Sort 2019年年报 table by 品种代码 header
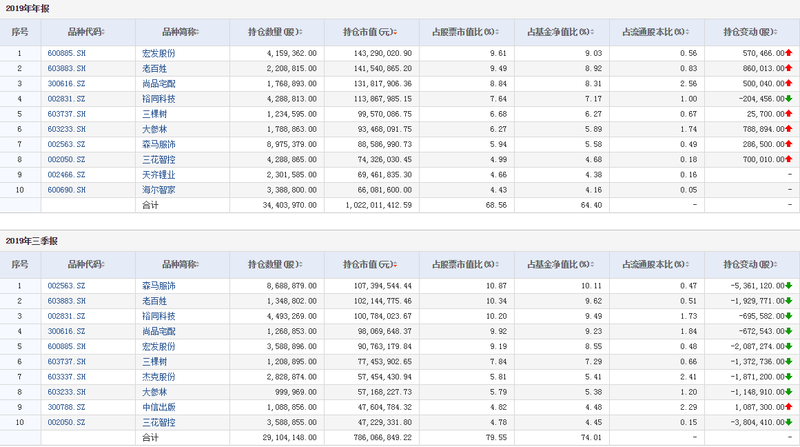The image size is (800, 447). (86, 32)
